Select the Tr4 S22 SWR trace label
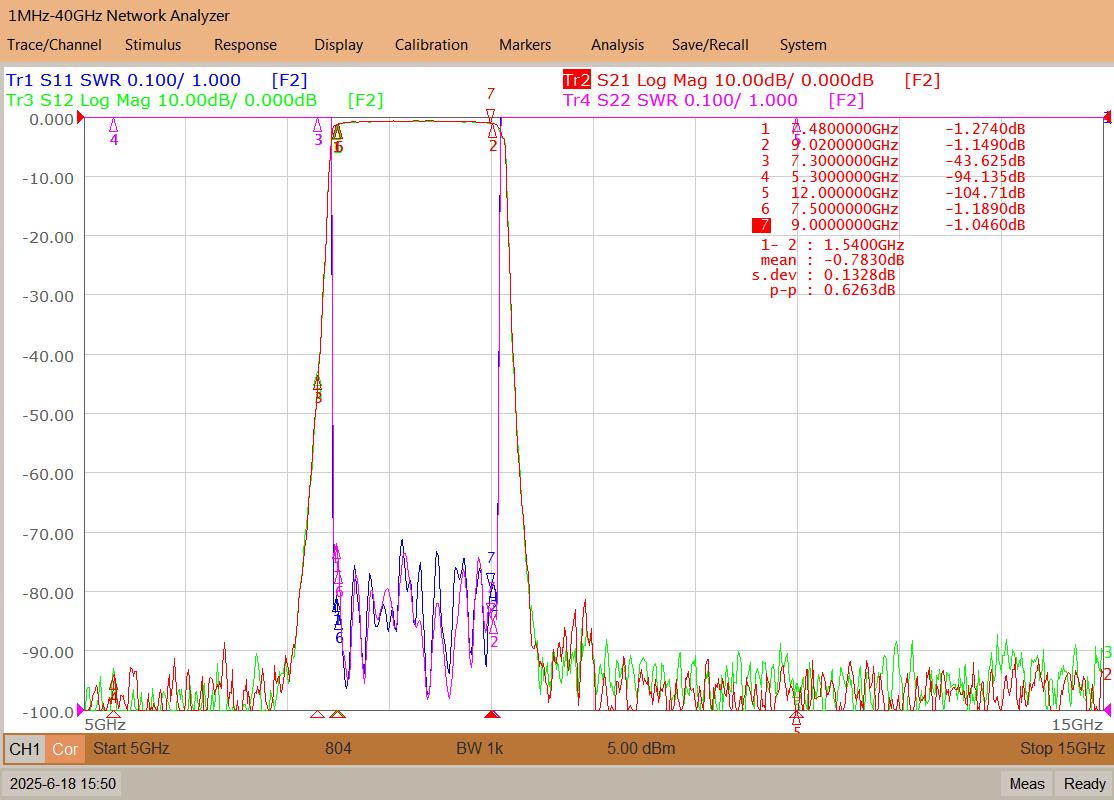 [x=680, y=100]
